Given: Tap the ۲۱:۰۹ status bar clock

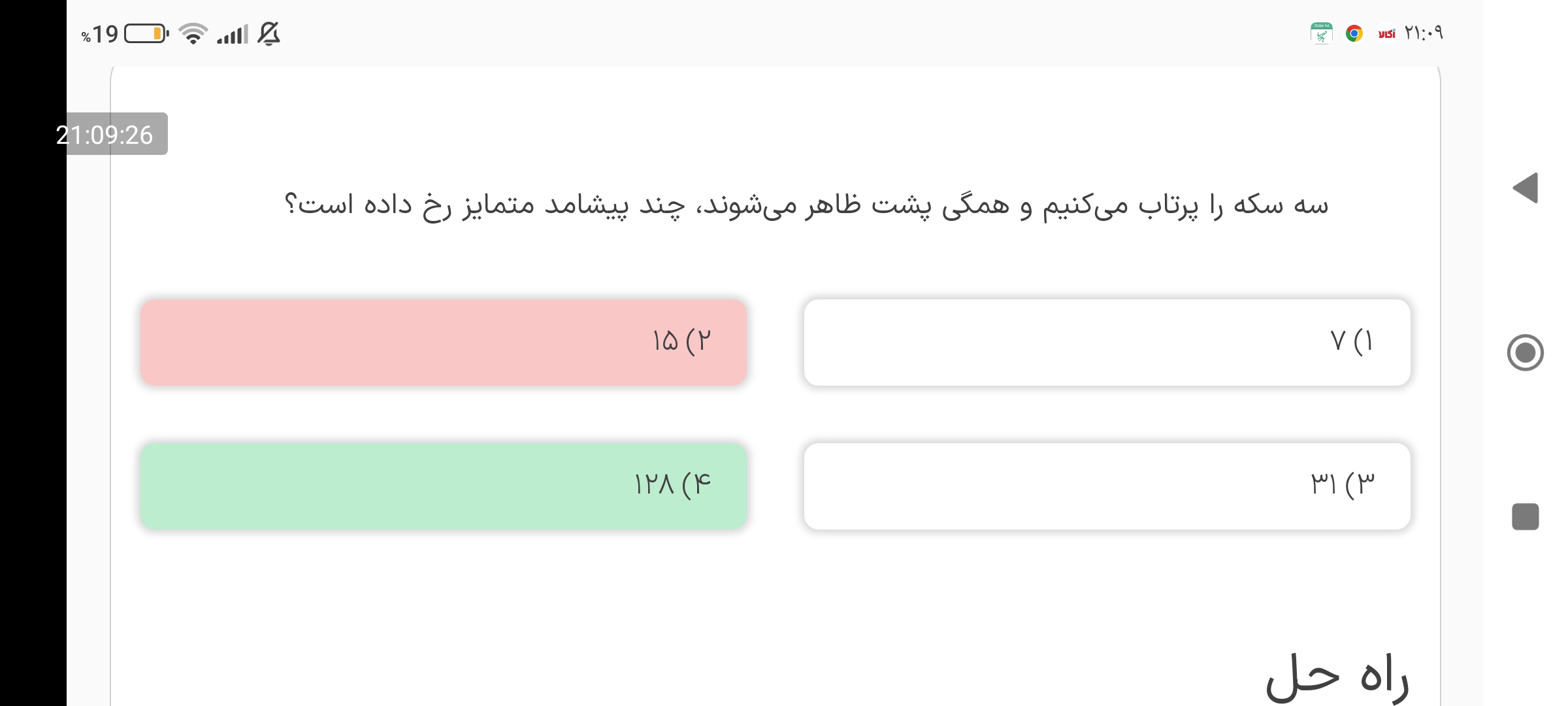Looking at the screenshot, I should click(1424, 33).
